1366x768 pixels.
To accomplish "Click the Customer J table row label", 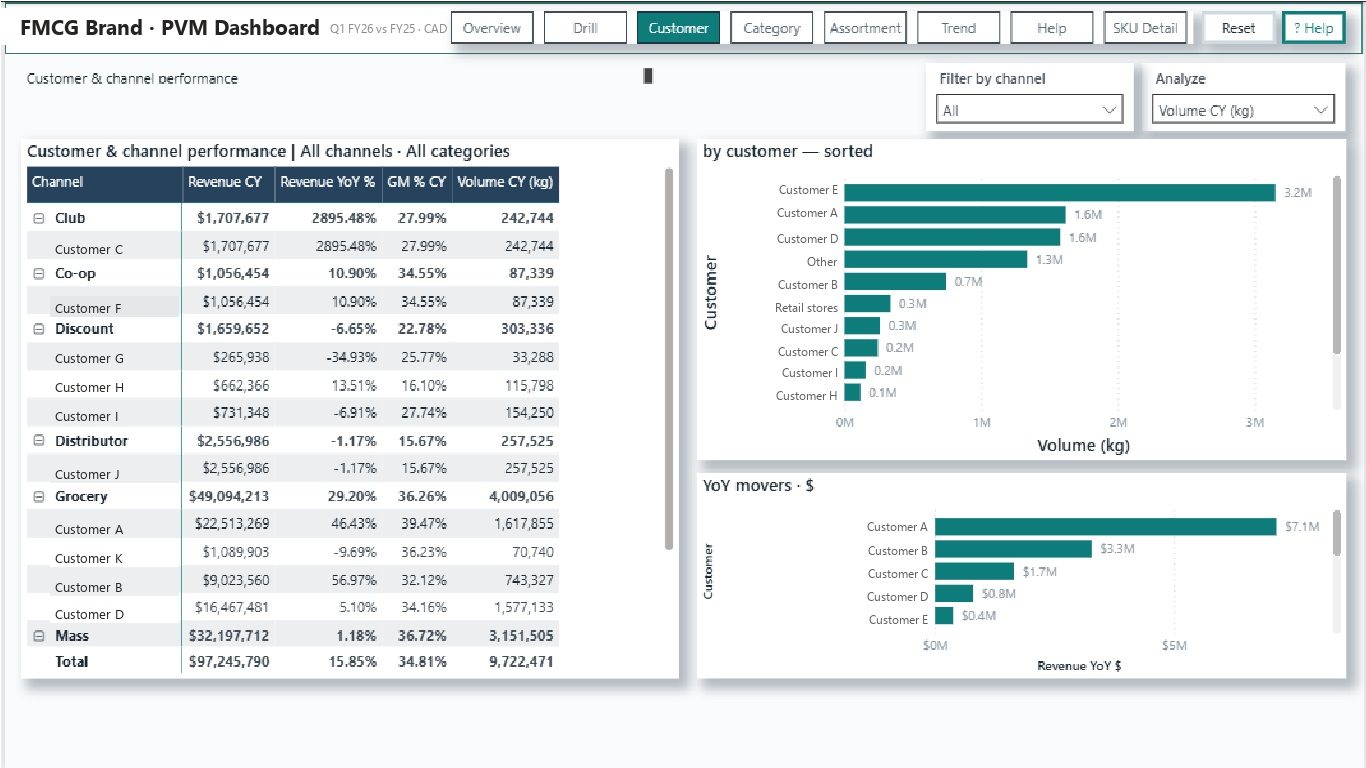I will [x=87, y=475].
